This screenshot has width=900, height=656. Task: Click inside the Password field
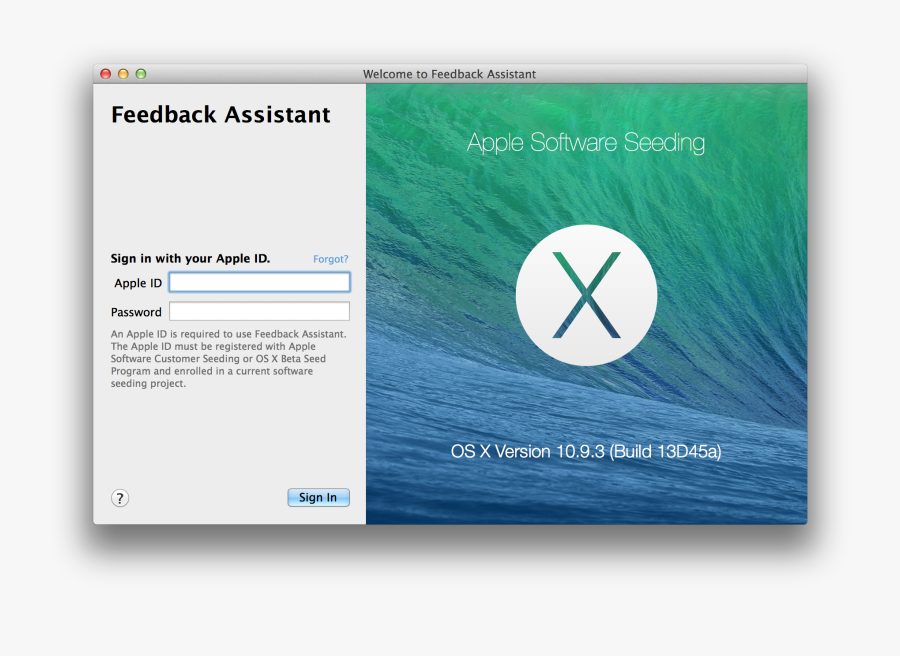coord(259,311)
